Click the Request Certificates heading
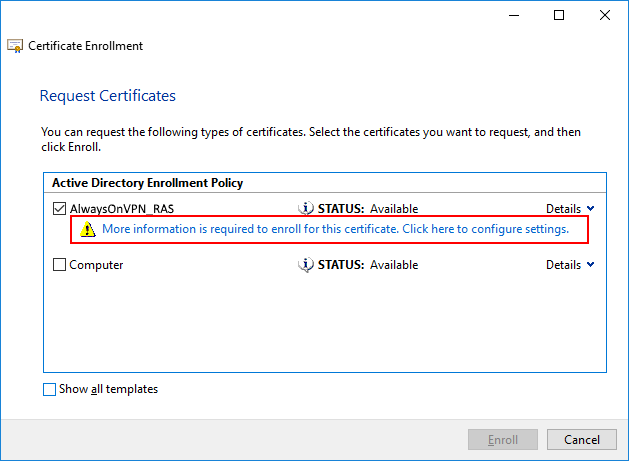The image size is (629, 461). [x=108, y=96]
